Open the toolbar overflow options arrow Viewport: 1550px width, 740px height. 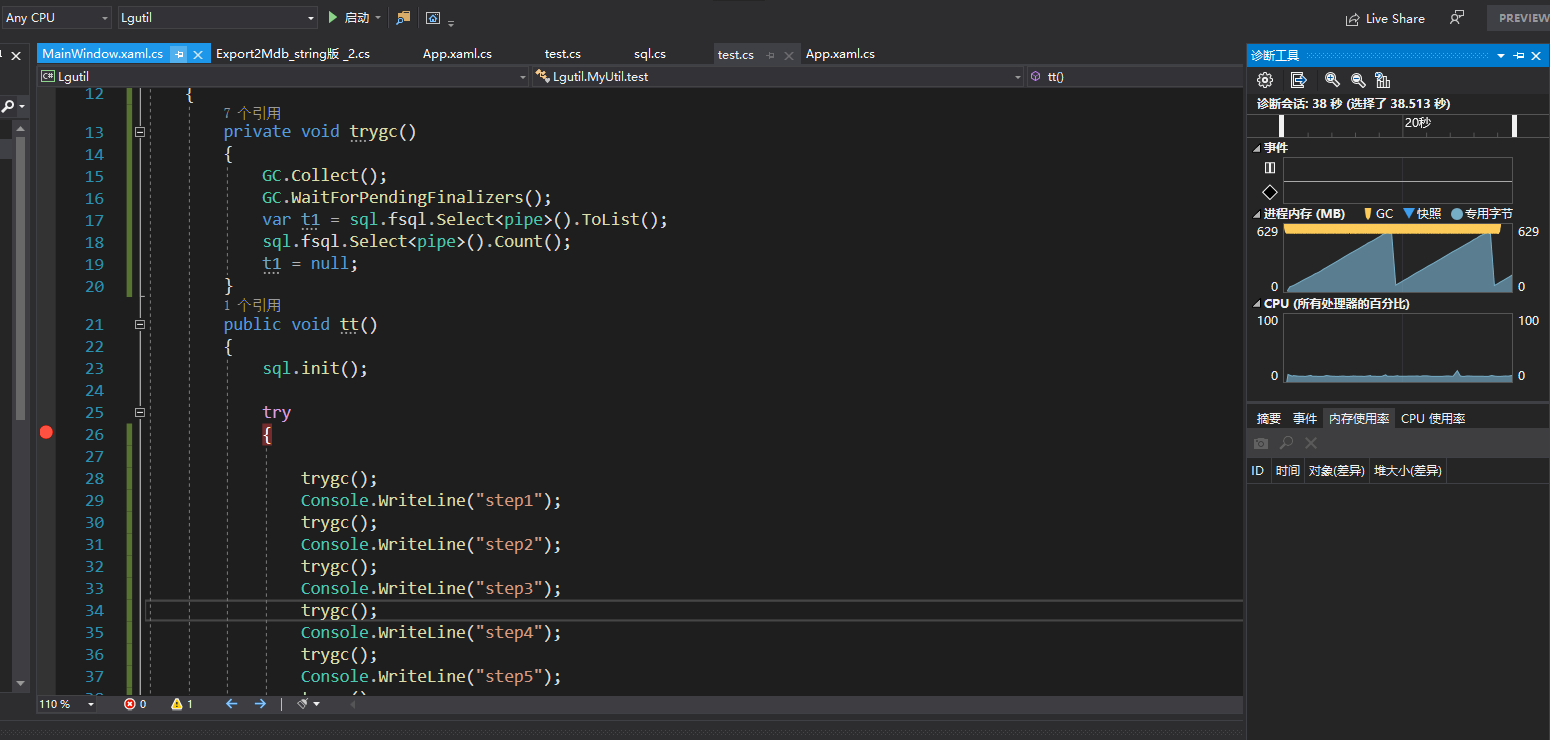pos(451,22)
